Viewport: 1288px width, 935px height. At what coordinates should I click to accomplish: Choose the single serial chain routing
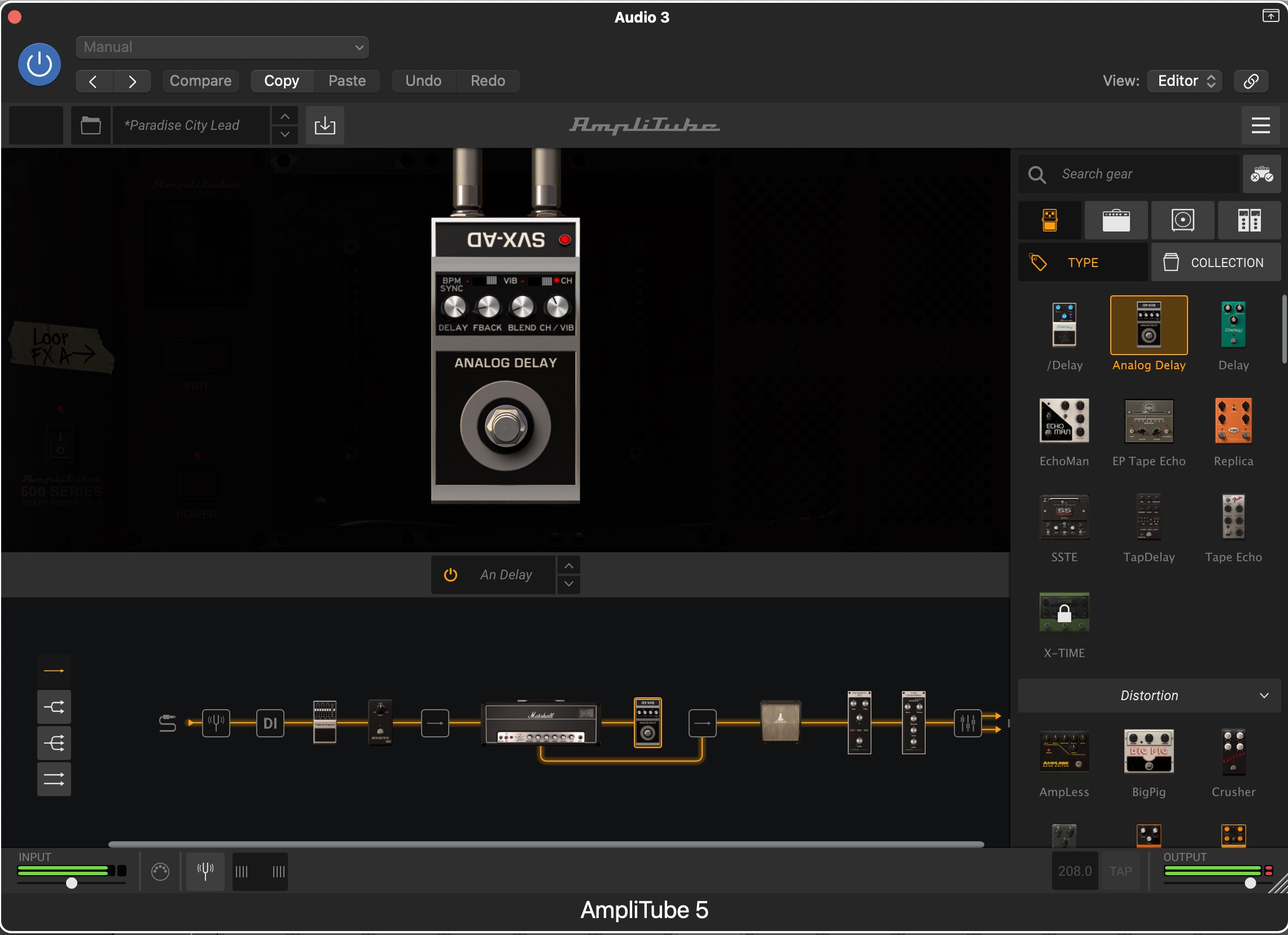pos(54,671)
